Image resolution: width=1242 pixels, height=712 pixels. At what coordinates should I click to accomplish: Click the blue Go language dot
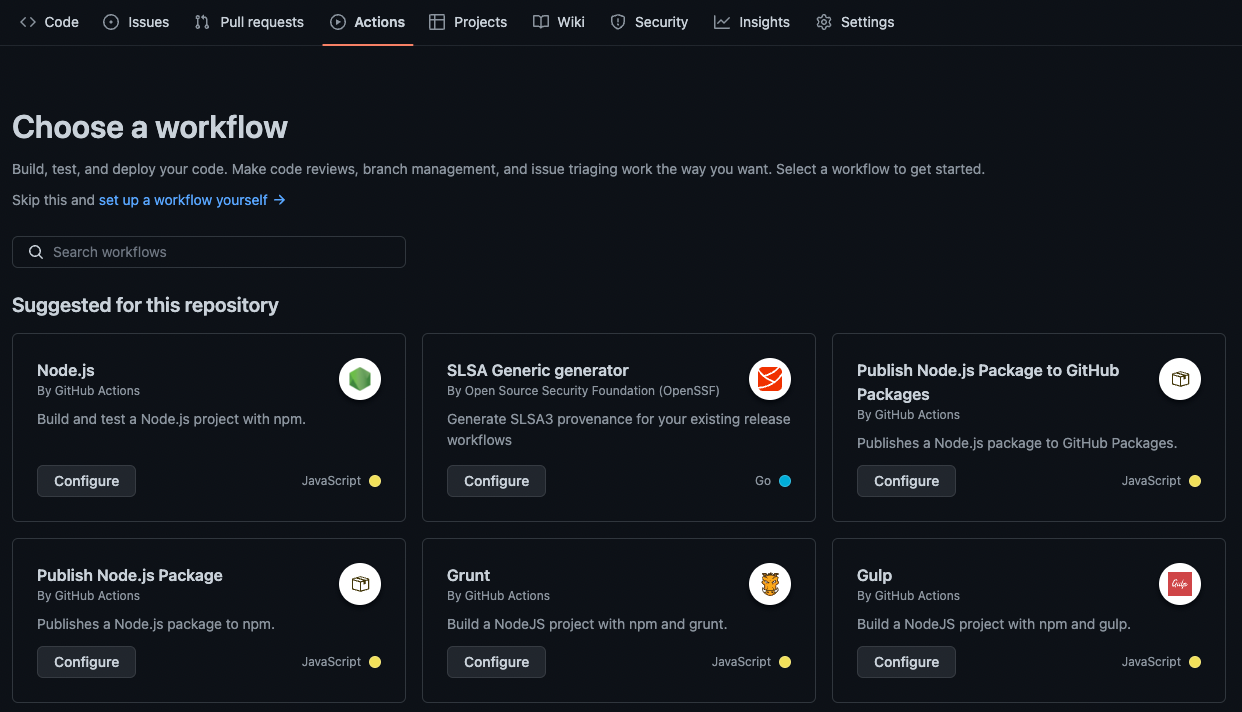click(785, 481)
